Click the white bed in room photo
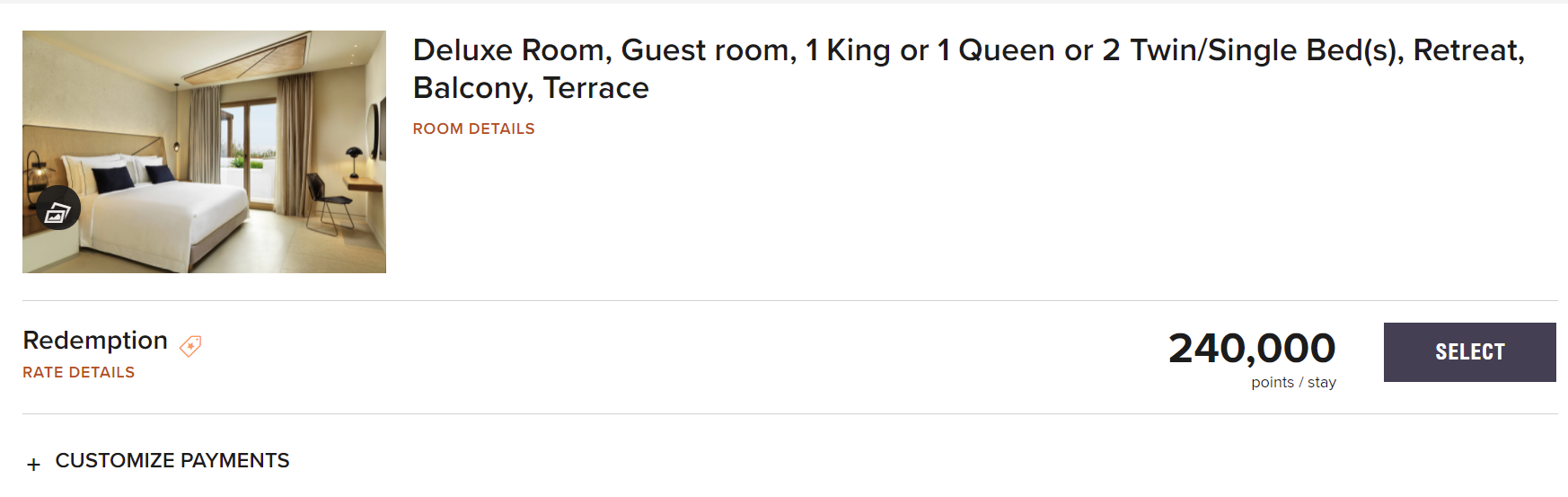The height and width of the screenshot is (497, 1568). pos(180,216)
